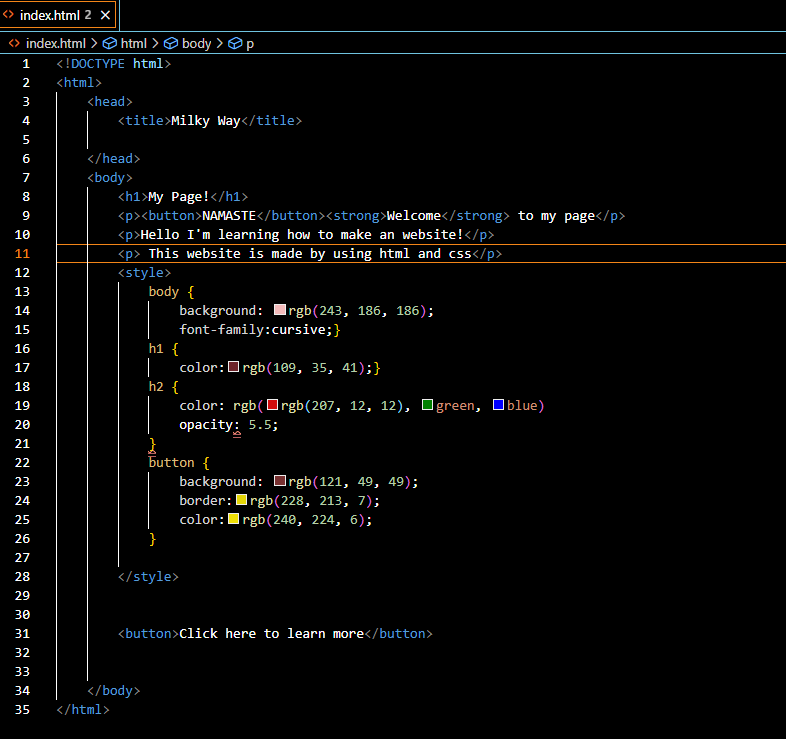Select the p element in the breadcrumb
The image size is (786, 739).
coord(250,43)
